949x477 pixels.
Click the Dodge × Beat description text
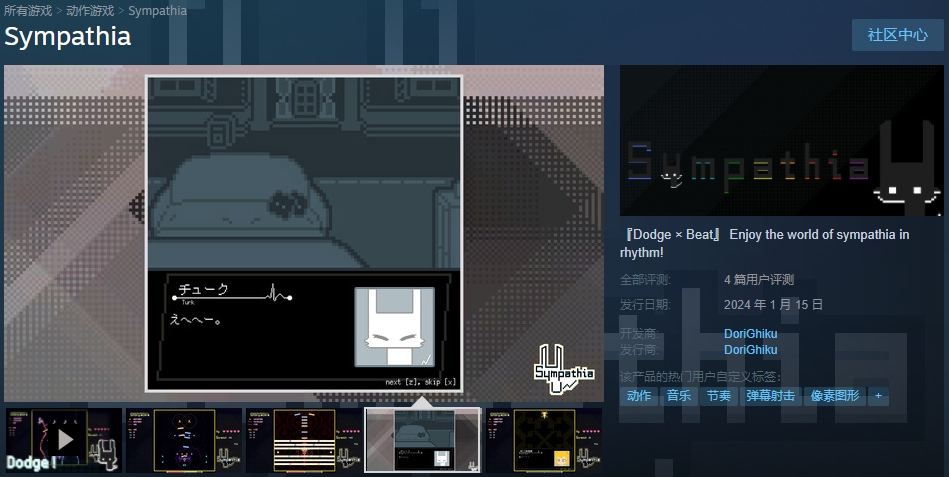coord(764,243)
